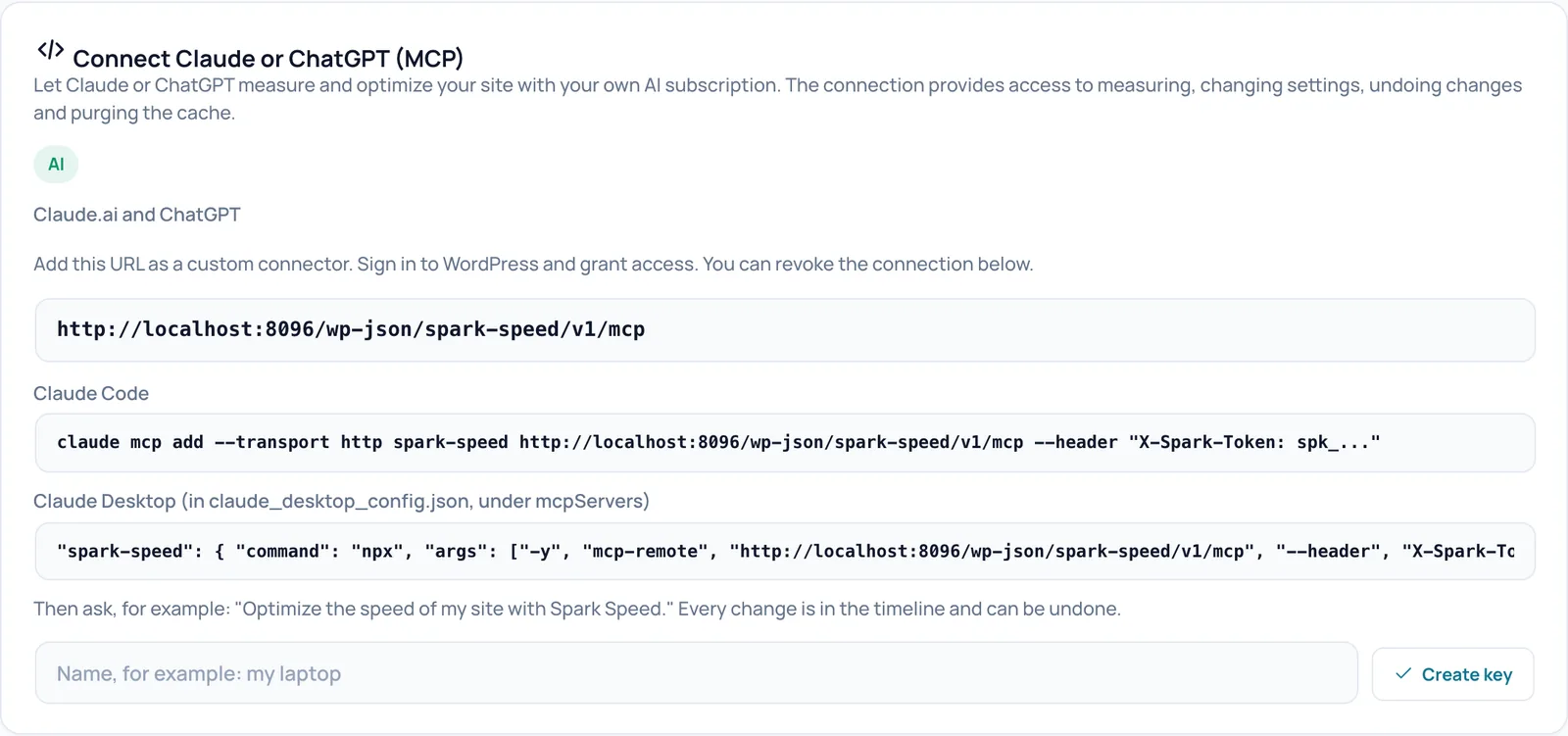Viewport: 1568px width, 736px height.
Task: Click the 'Claude.ai and ChatGPT' label
Action: (x=137, y=215)
